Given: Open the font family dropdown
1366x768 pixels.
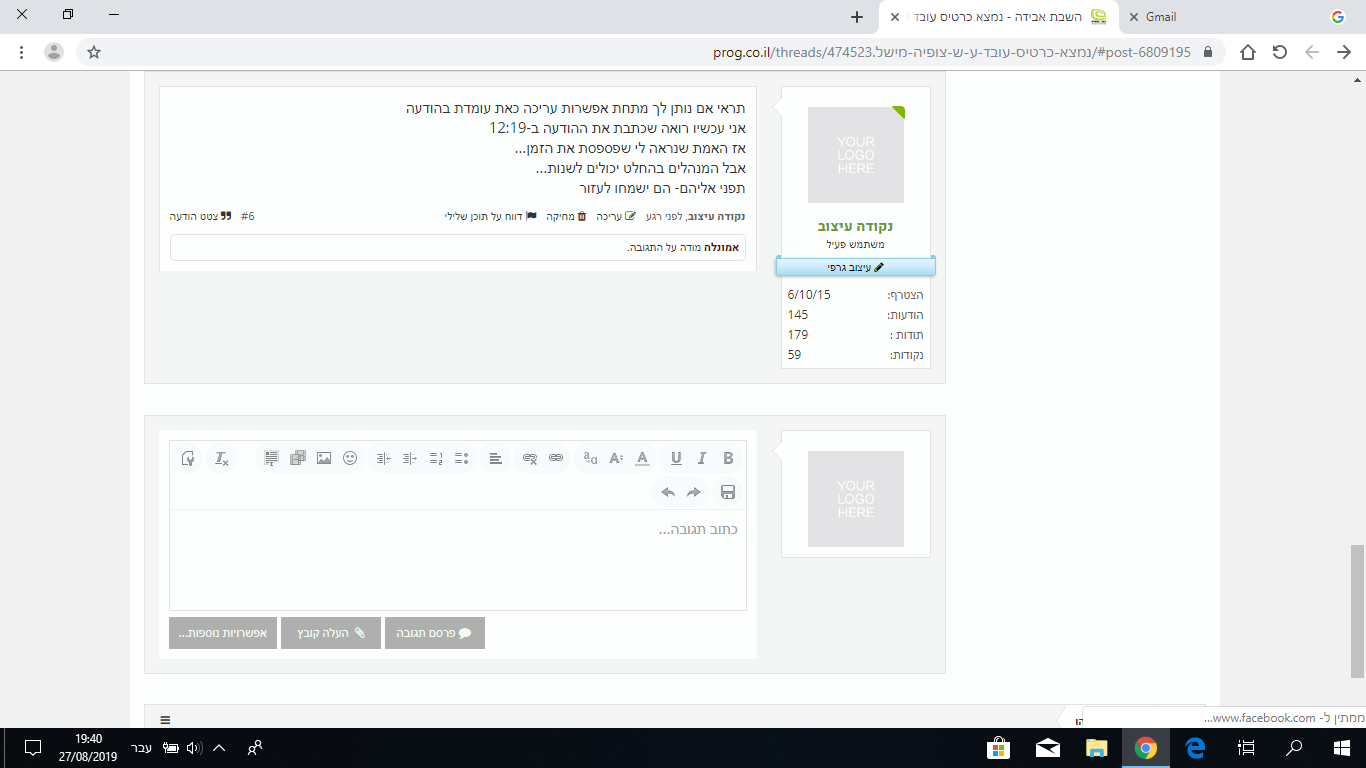Looking at the screenshot, I should coord(591,458).
